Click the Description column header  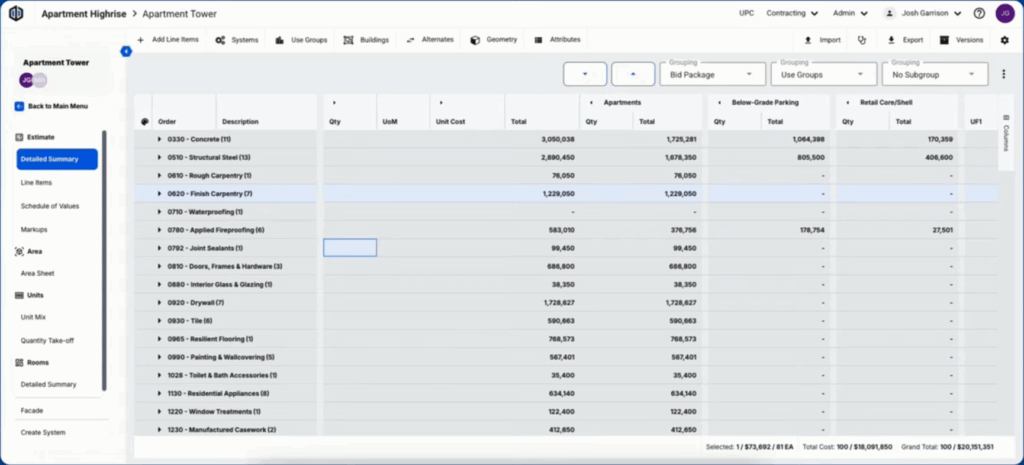tap(240, 121)
